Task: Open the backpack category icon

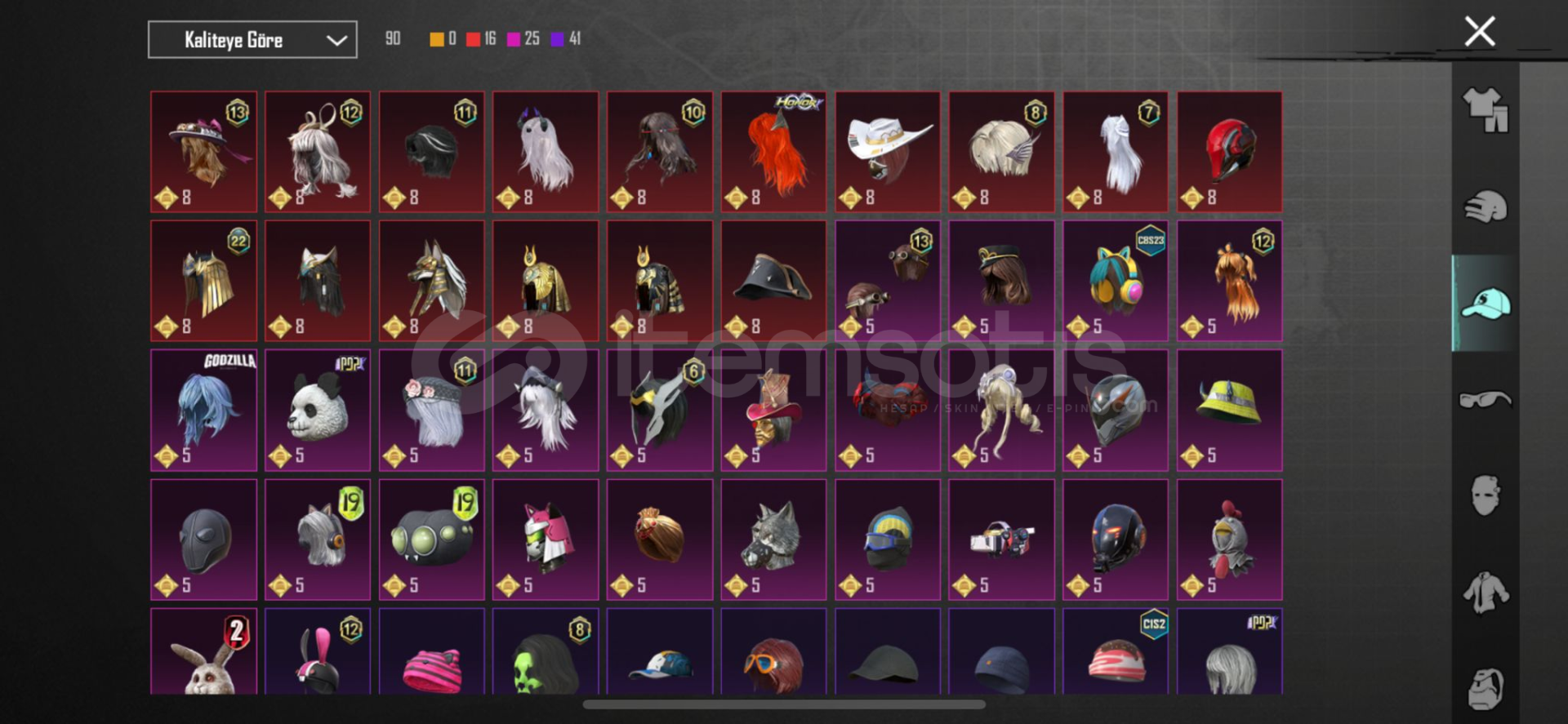Action: click(1486, 689)
